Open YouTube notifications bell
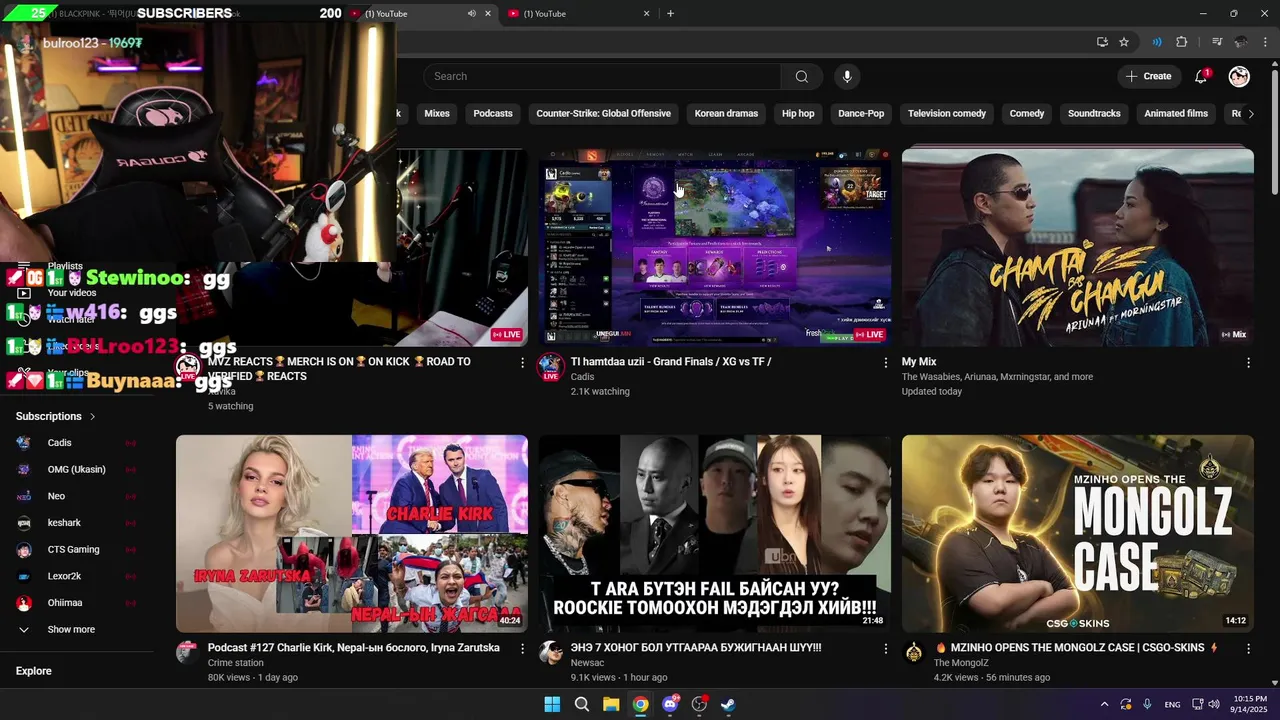1280x720 pixels. tap(1201, 77)
